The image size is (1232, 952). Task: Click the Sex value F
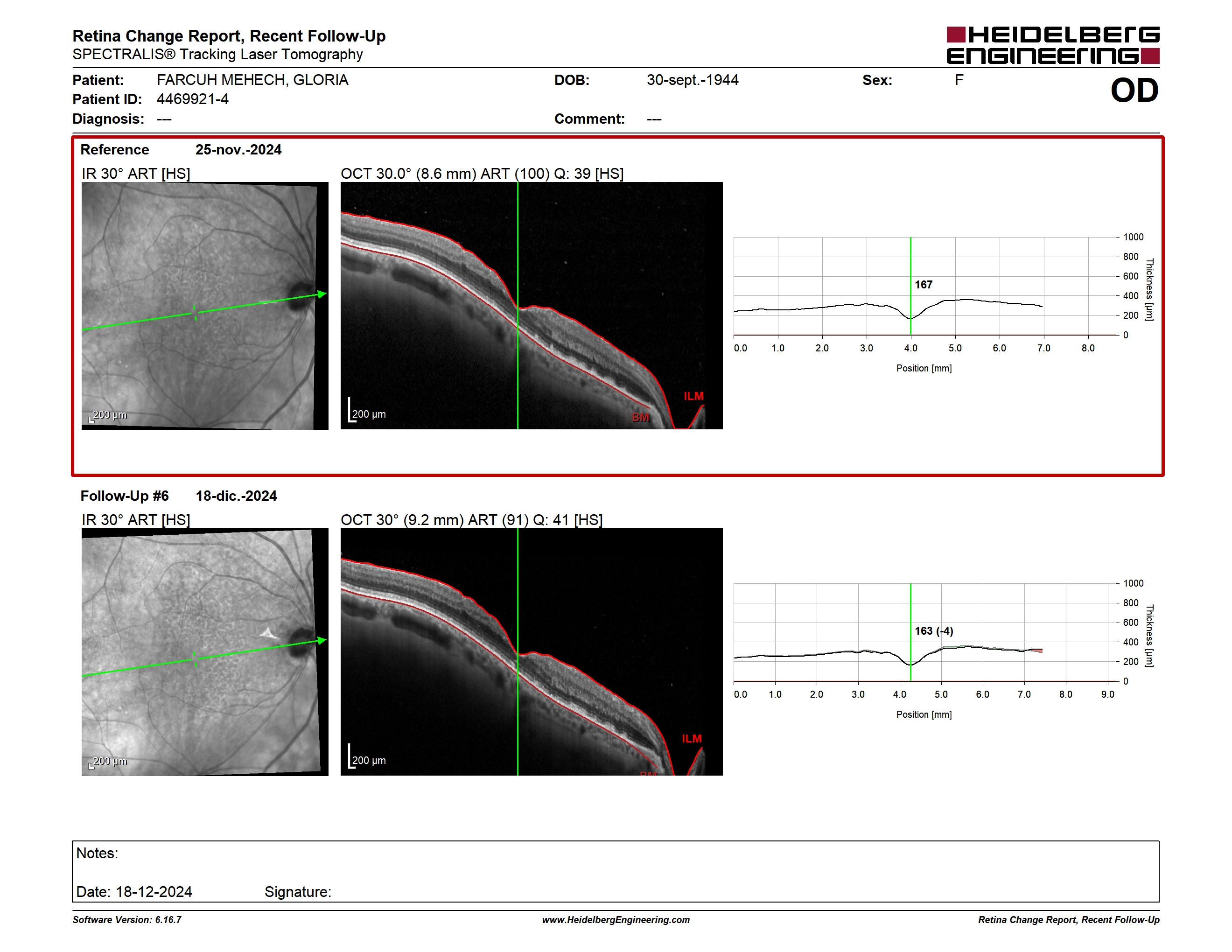959,80
